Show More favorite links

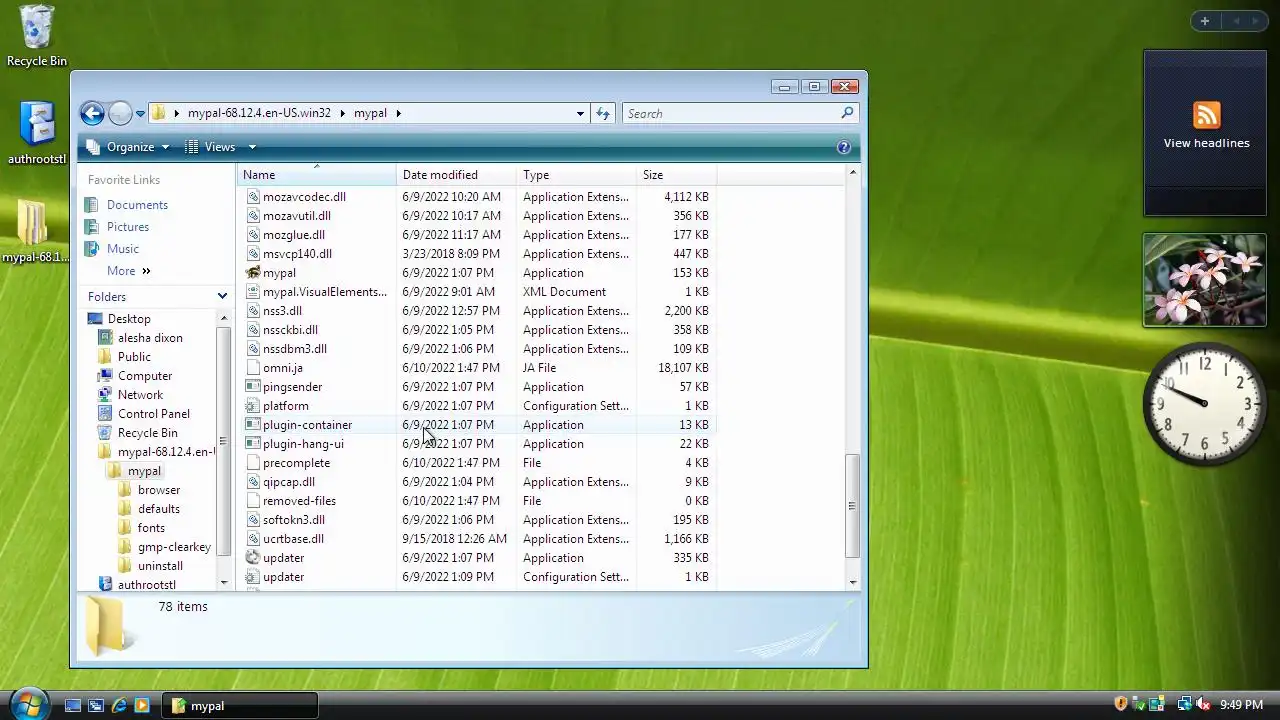pyautogui.click(x=129, y=271)
